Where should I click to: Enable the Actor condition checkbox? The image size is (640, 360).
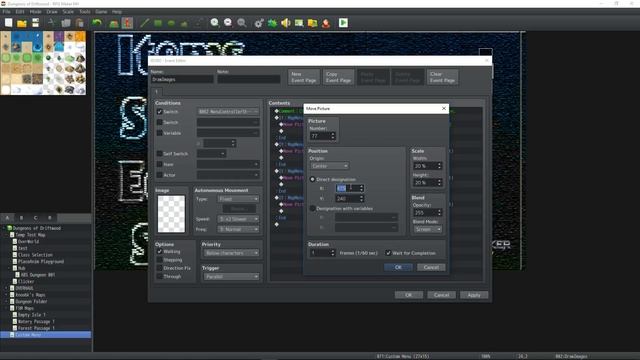[x=160, y=175]
